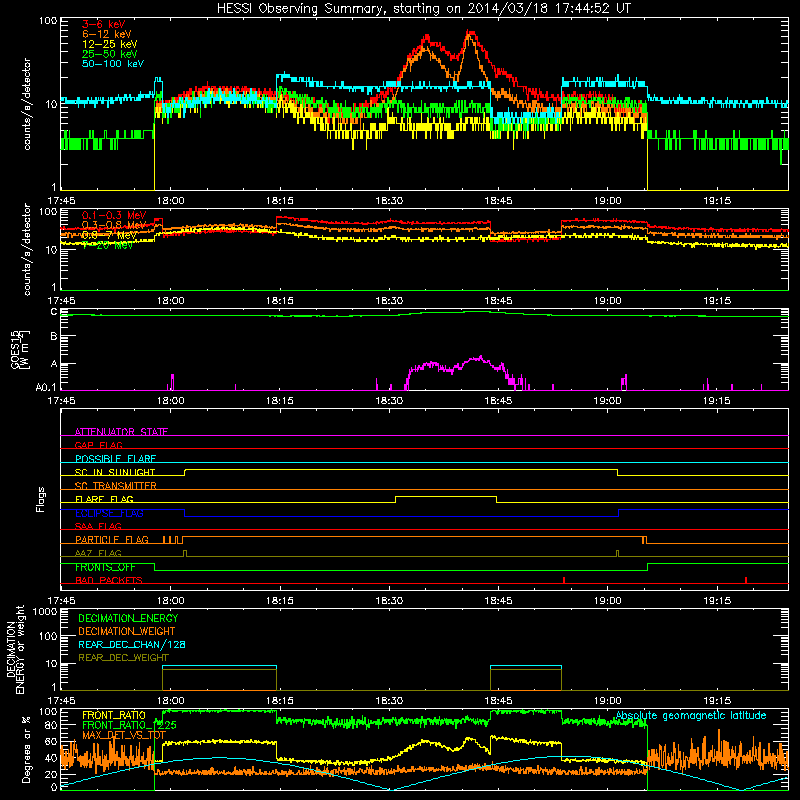Select the SC_TRANSMITTER flag label

click(116, 486)
